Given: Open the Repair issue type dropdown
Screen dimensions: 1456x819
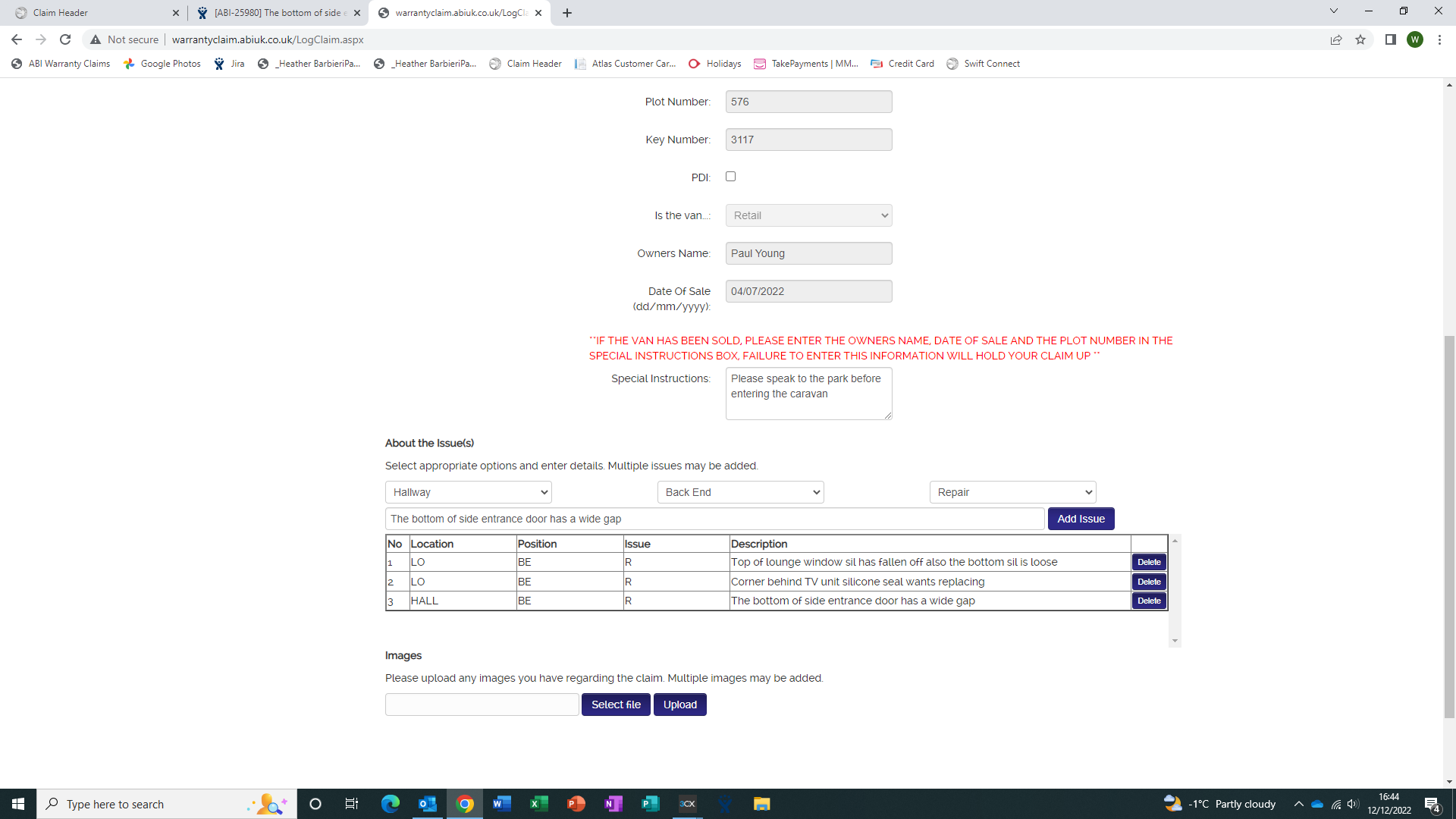Looking at the screenshot, I should [1012, 492].
